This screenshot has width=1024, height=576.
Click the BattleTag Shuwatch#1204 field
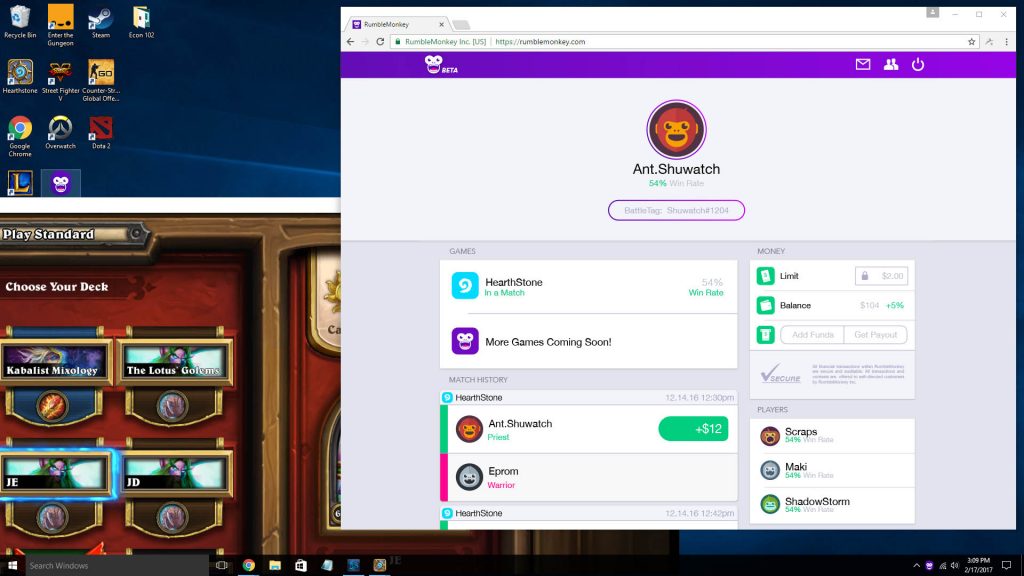point(676,210)
